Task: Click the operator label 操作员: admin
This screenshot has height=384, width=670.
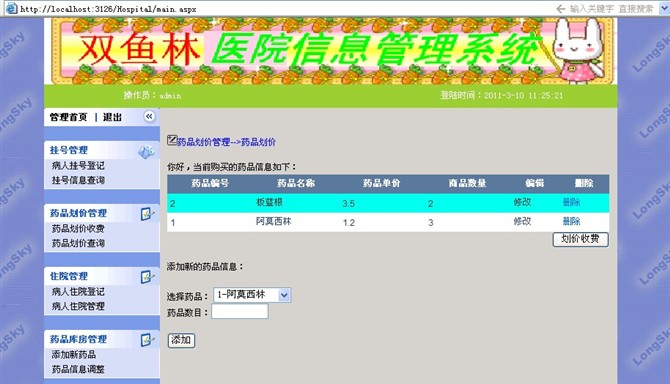Action: pos(153,95)
